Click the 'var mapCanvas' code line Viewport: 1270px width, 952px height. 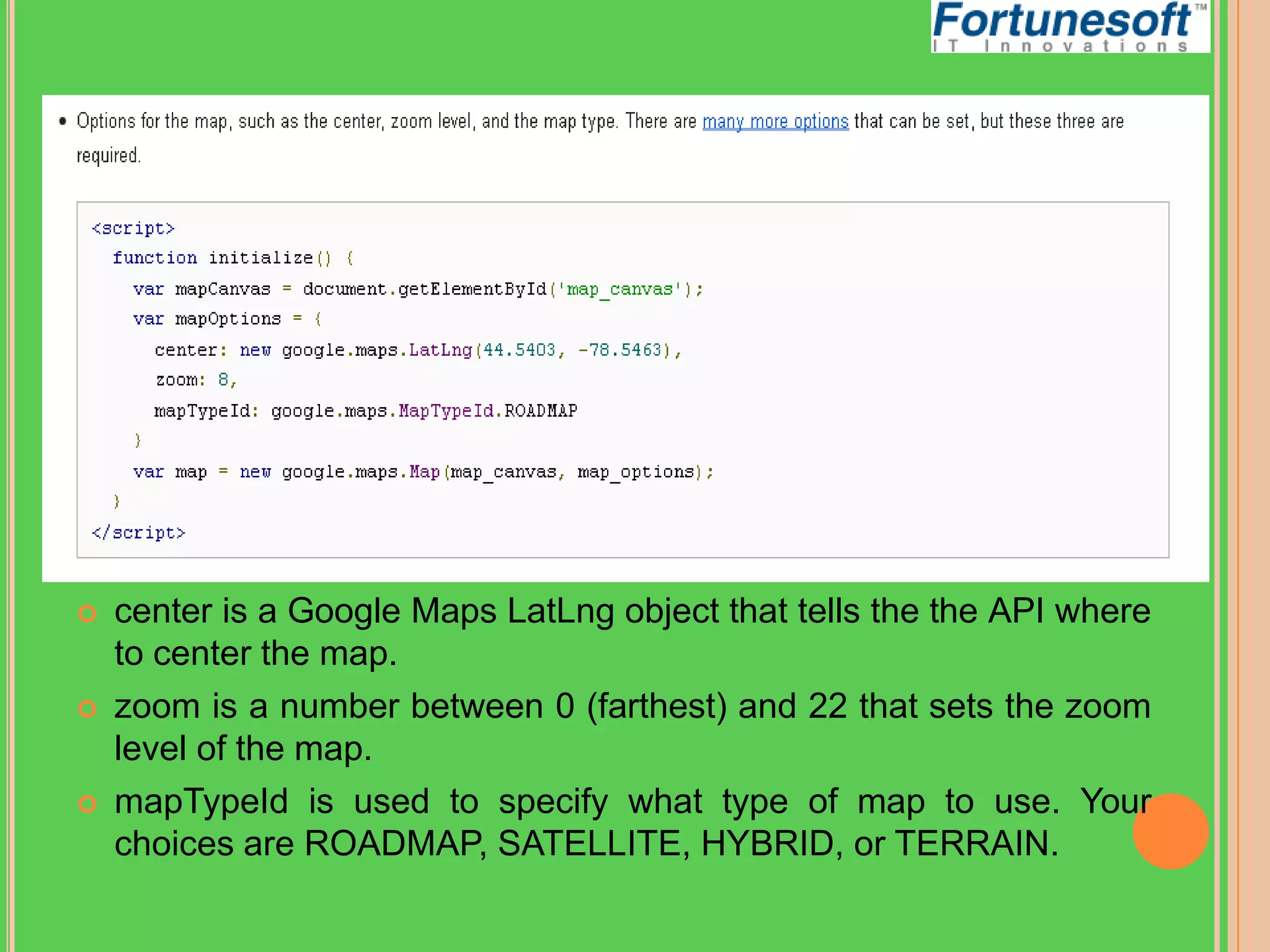pos(418,289)
